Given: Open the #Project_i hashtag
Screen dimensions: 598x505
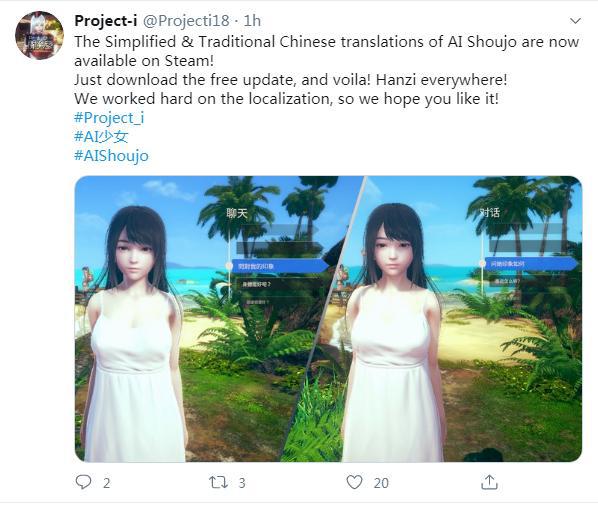Looking at the screenshot, I should pos(109,117).
